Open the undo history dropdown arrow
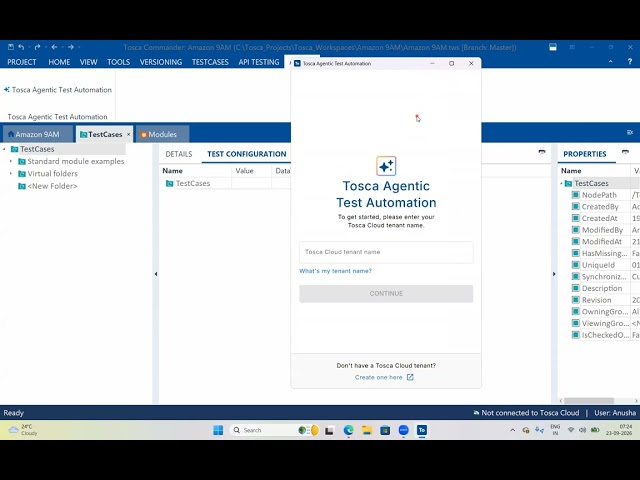This screenshot has height=480, width=640. coord(29,47)
